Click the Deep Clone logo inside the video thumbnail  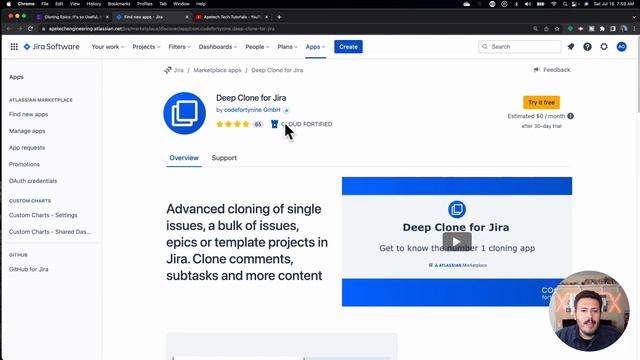tap(457, 209)
